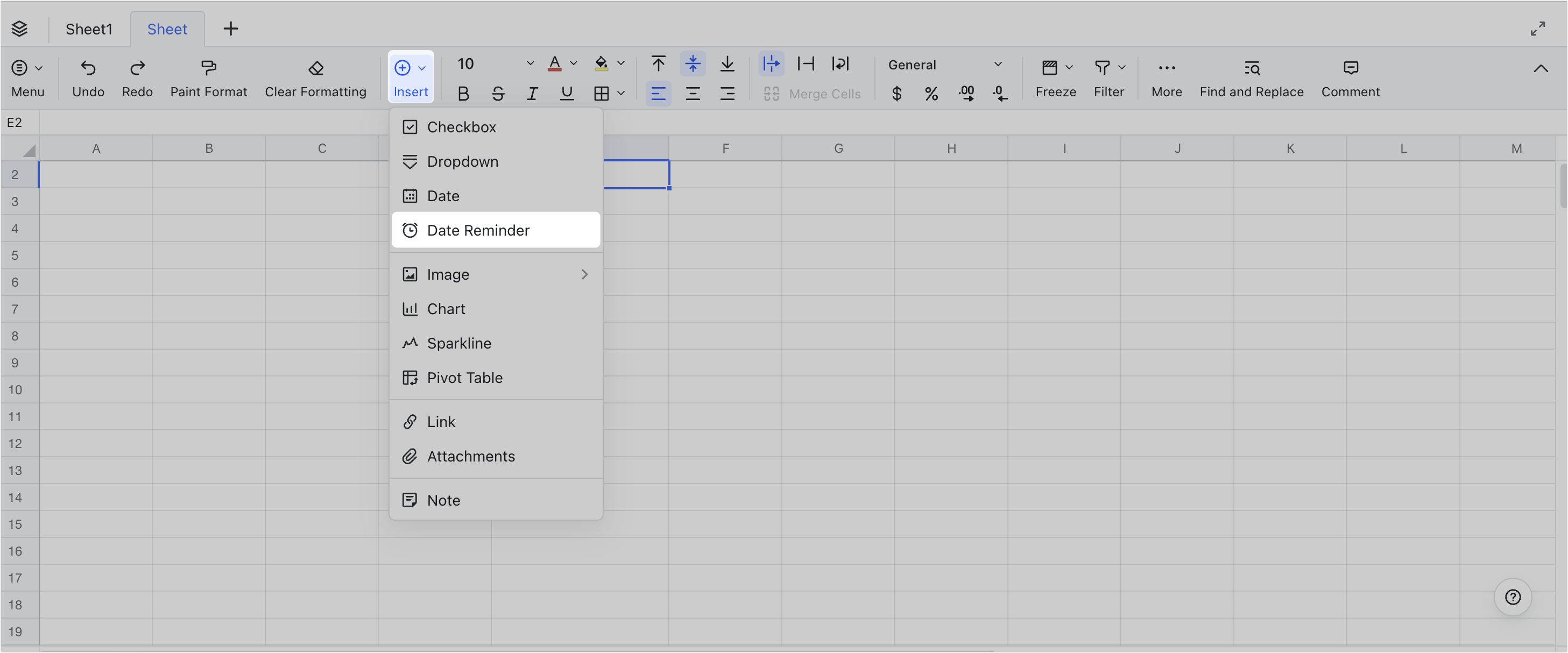Click the Menu button
The width and height of the screenshot is (1568, 653).
pos(28,78)
